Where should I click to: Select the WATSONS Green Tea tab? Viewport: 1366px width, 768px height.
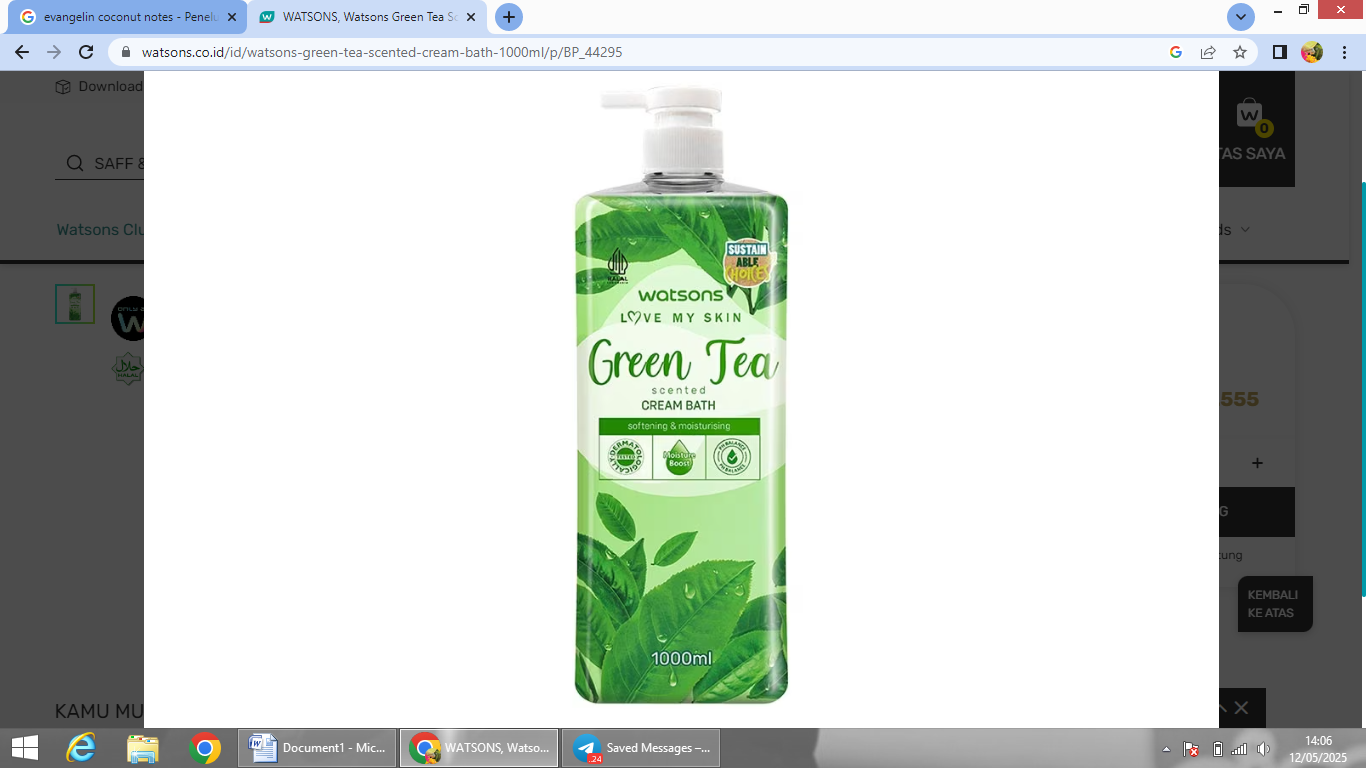click(x=367, y=17)
